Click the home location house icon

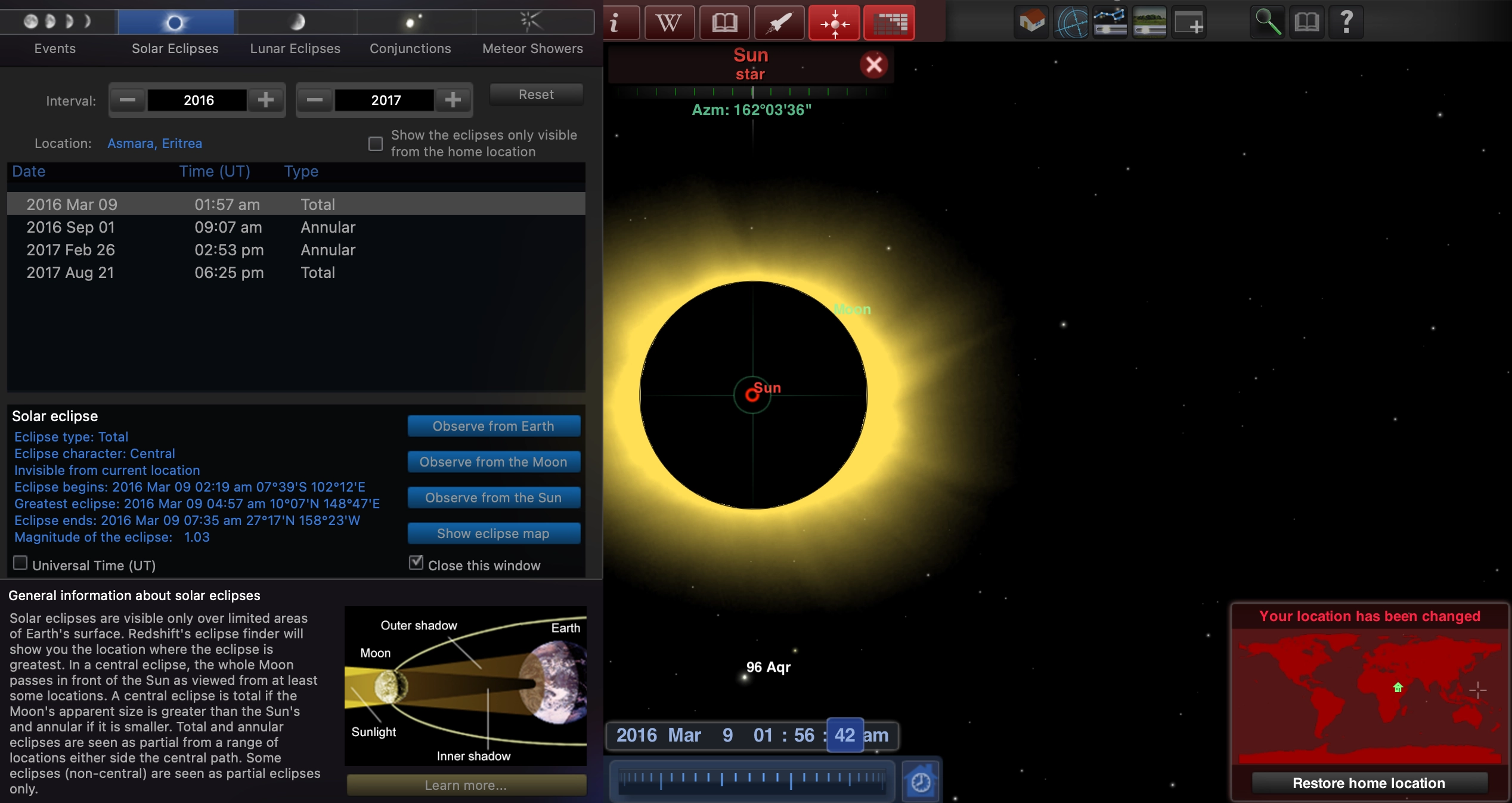point(1031,23)
